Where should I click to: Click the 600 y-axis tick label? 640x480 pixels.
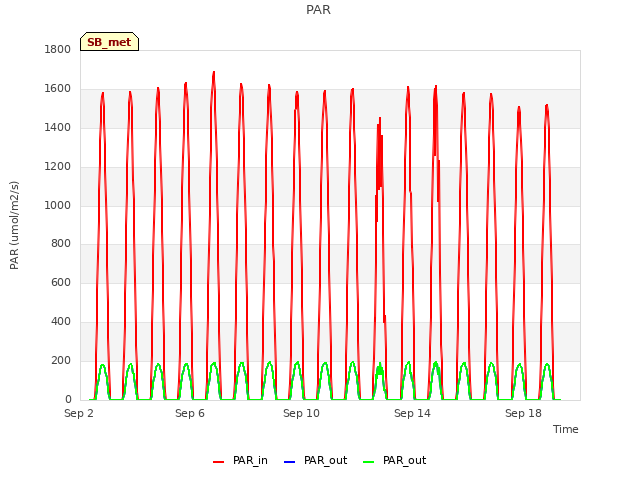(61, 282)
